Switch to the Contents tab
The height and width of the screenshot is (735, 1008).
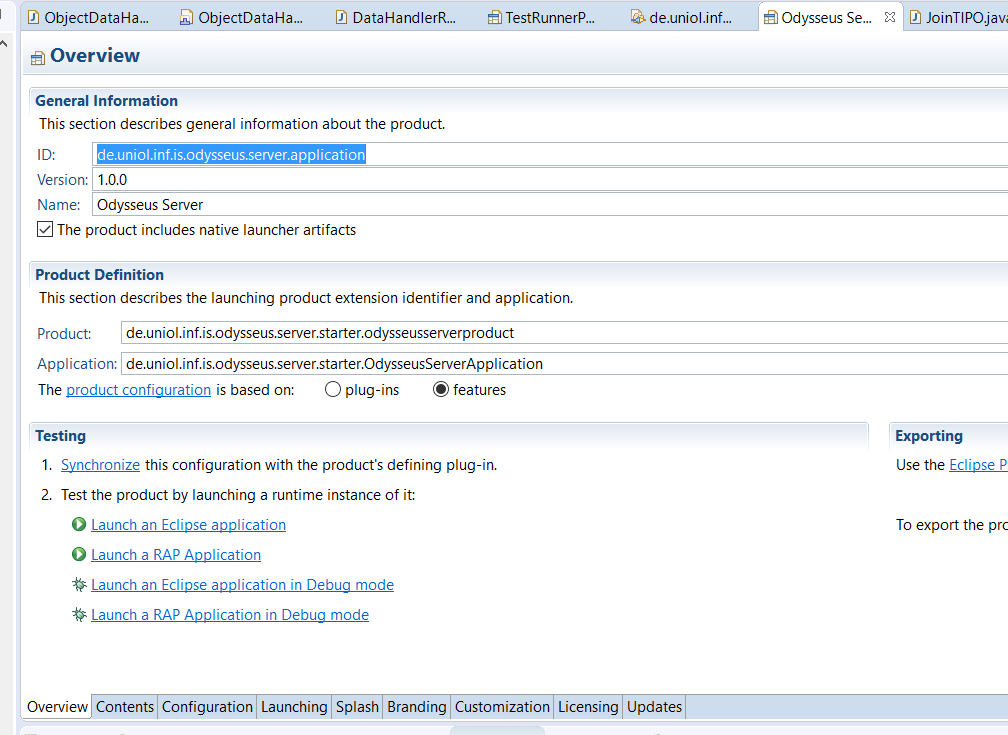click(125, 707)
